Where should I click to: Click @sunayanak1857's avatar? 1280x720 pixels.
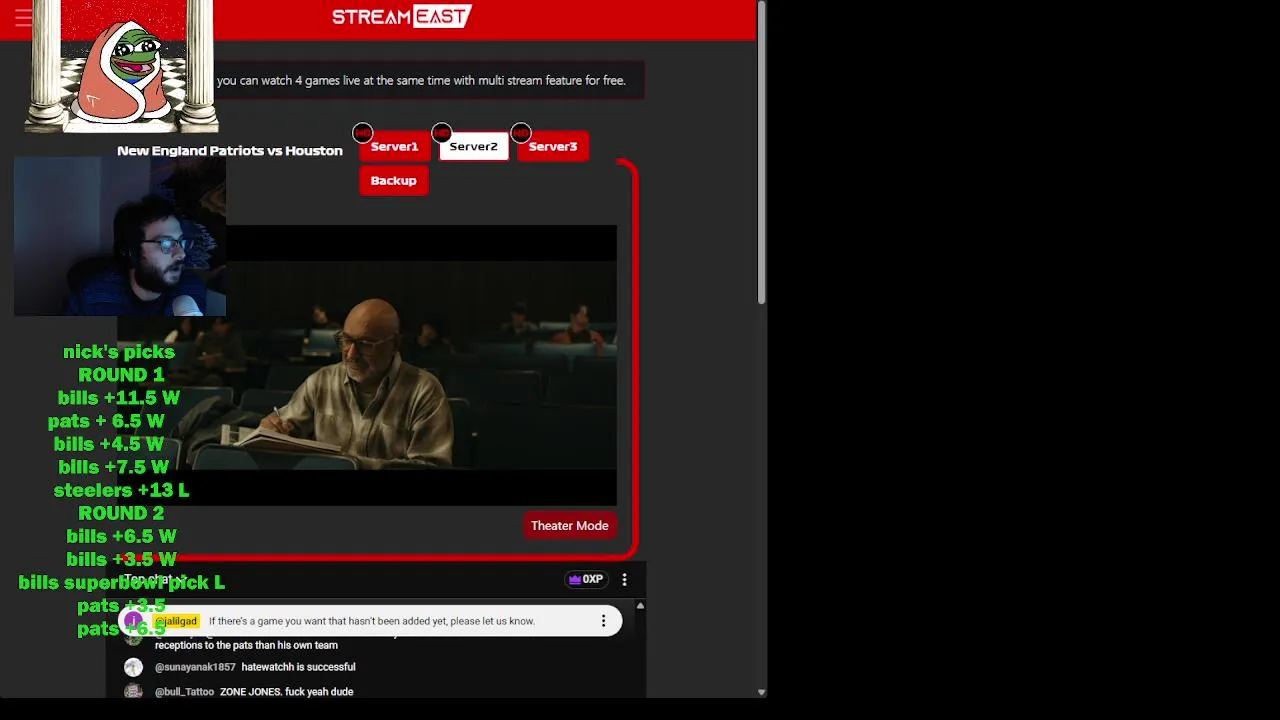coord(133,667)
